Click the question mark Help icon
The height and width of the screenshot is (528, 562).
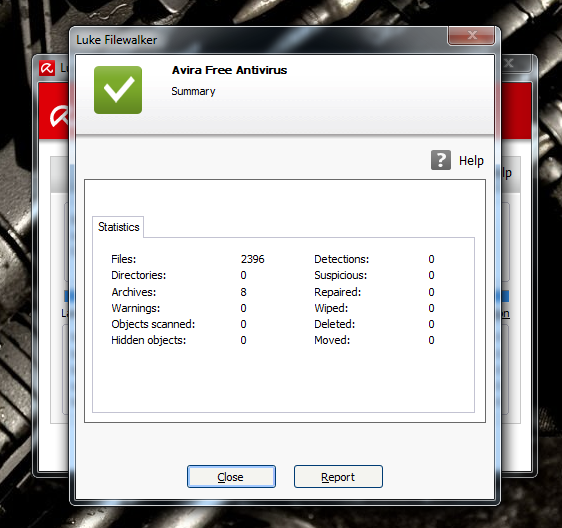pos(440,160)
